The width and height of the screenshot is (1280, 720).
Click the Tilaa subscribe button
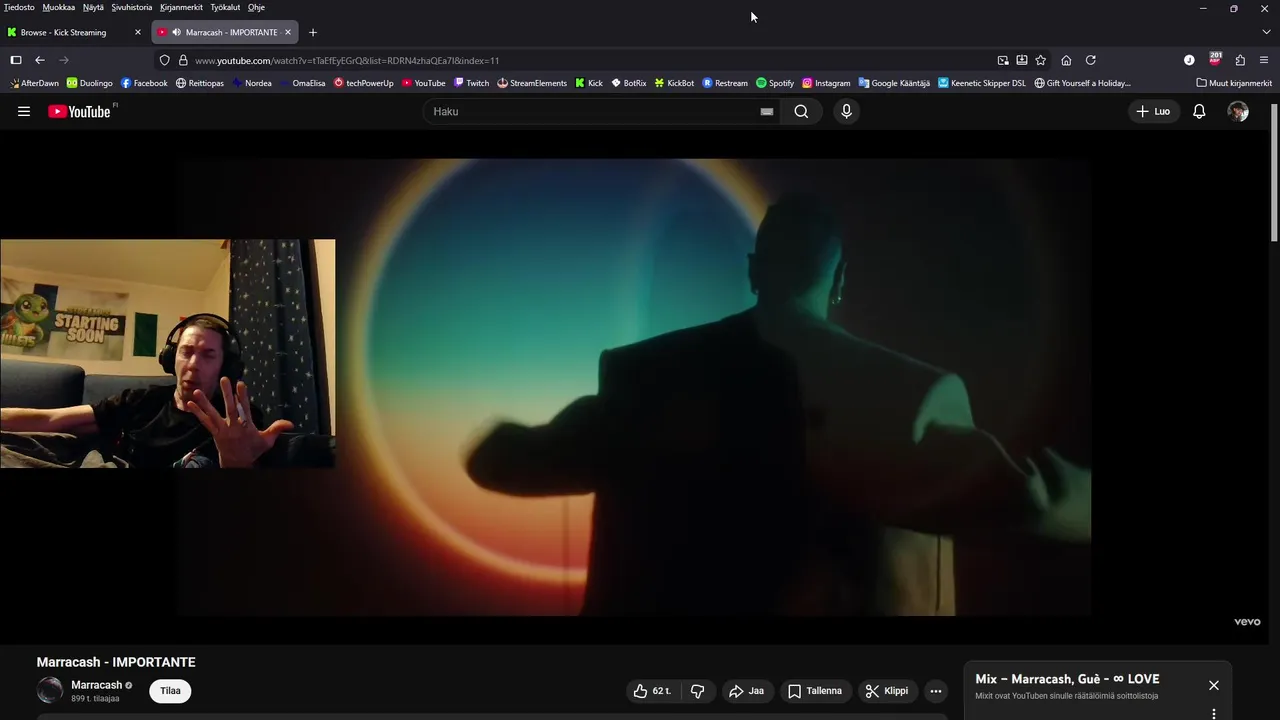point(170,691)
